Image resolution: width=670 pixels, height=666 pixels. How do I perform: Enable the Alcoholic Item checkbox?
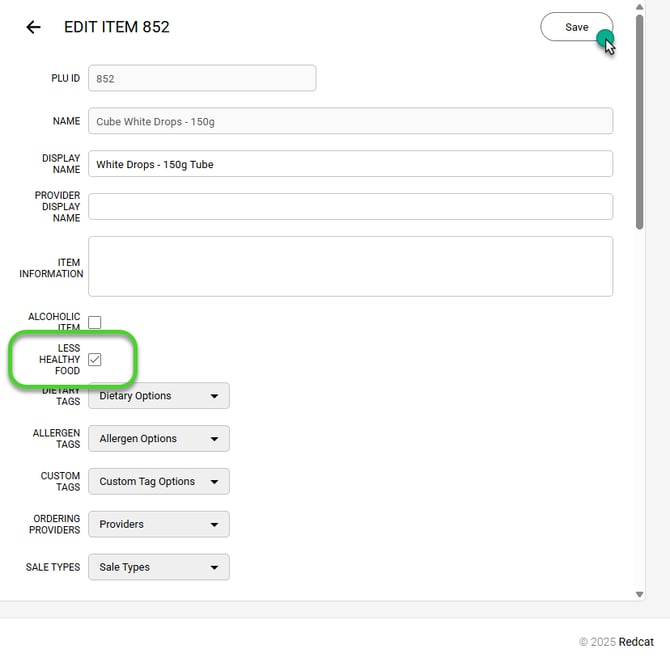click(x=95, y=322)
